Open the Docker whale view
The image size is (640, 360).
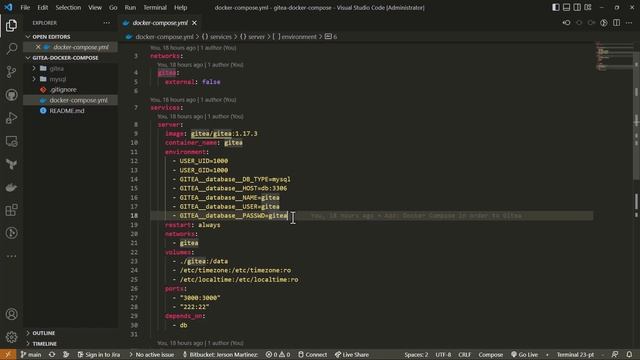[x=11, y=187]
